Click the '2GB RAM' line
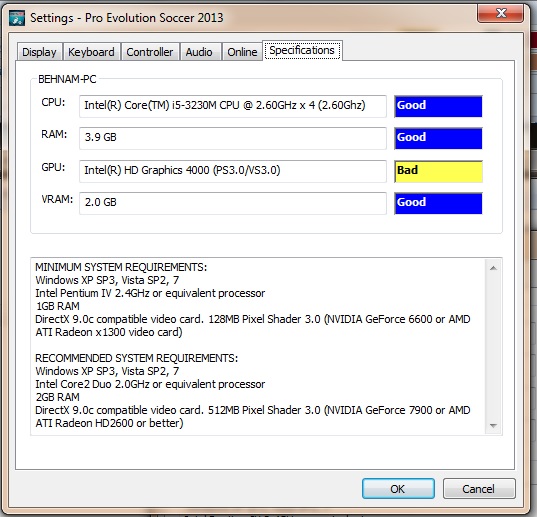The width and height of the screenshot is (537, 517). (x=58, y=397)
